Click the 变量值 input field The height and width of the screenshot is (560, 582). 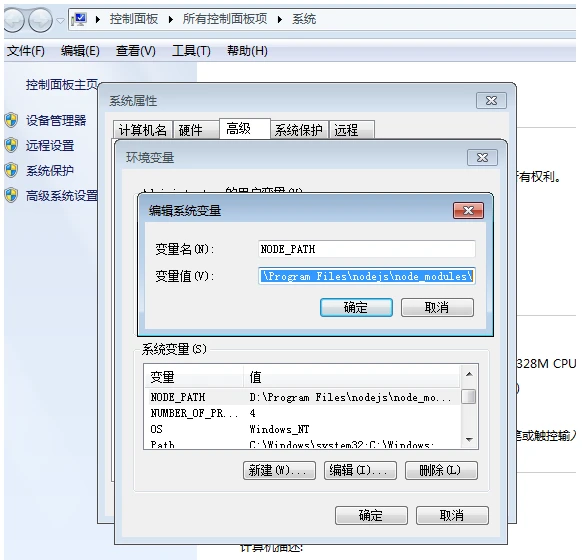[x=366, y=276]
